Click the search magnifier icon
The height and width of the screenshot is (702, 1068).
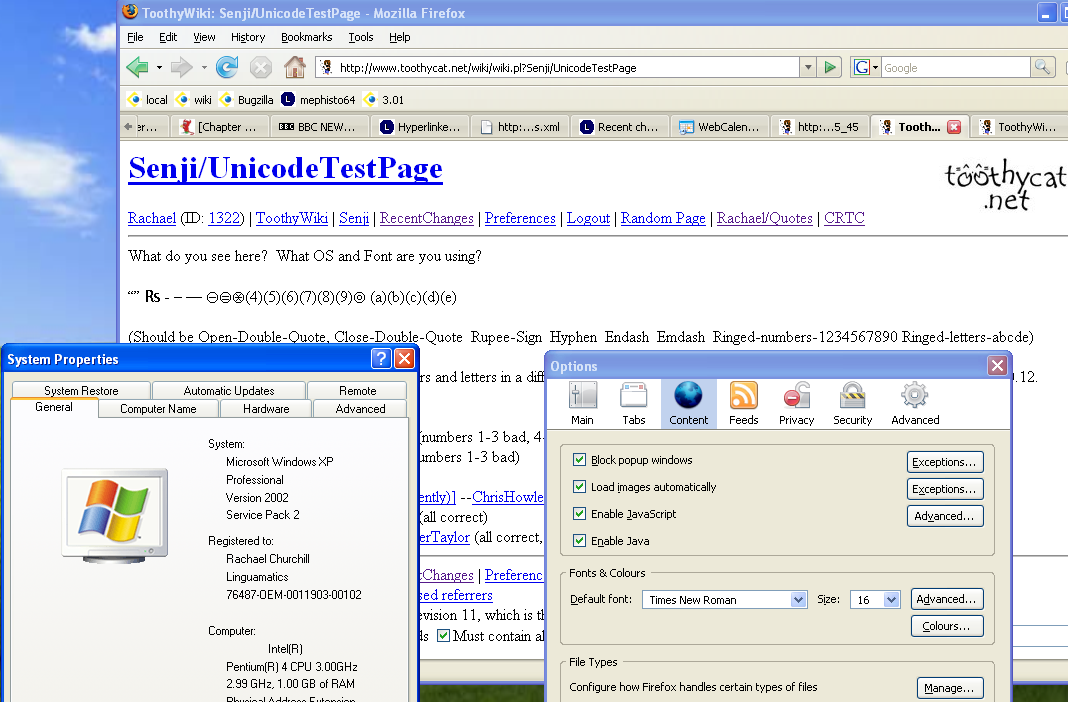click(1042, 67)
